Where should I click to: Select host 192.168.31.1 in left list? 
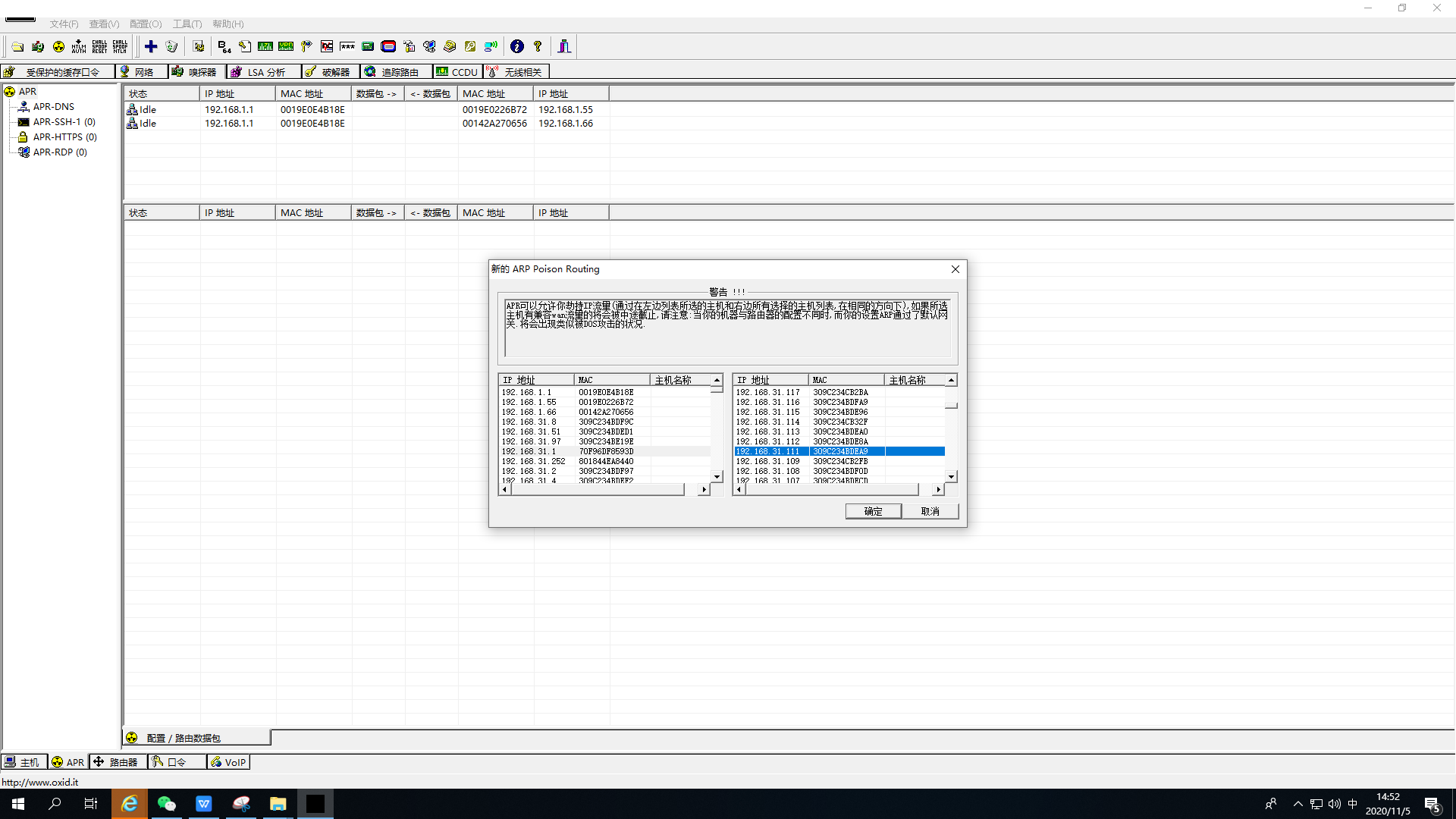529,452
